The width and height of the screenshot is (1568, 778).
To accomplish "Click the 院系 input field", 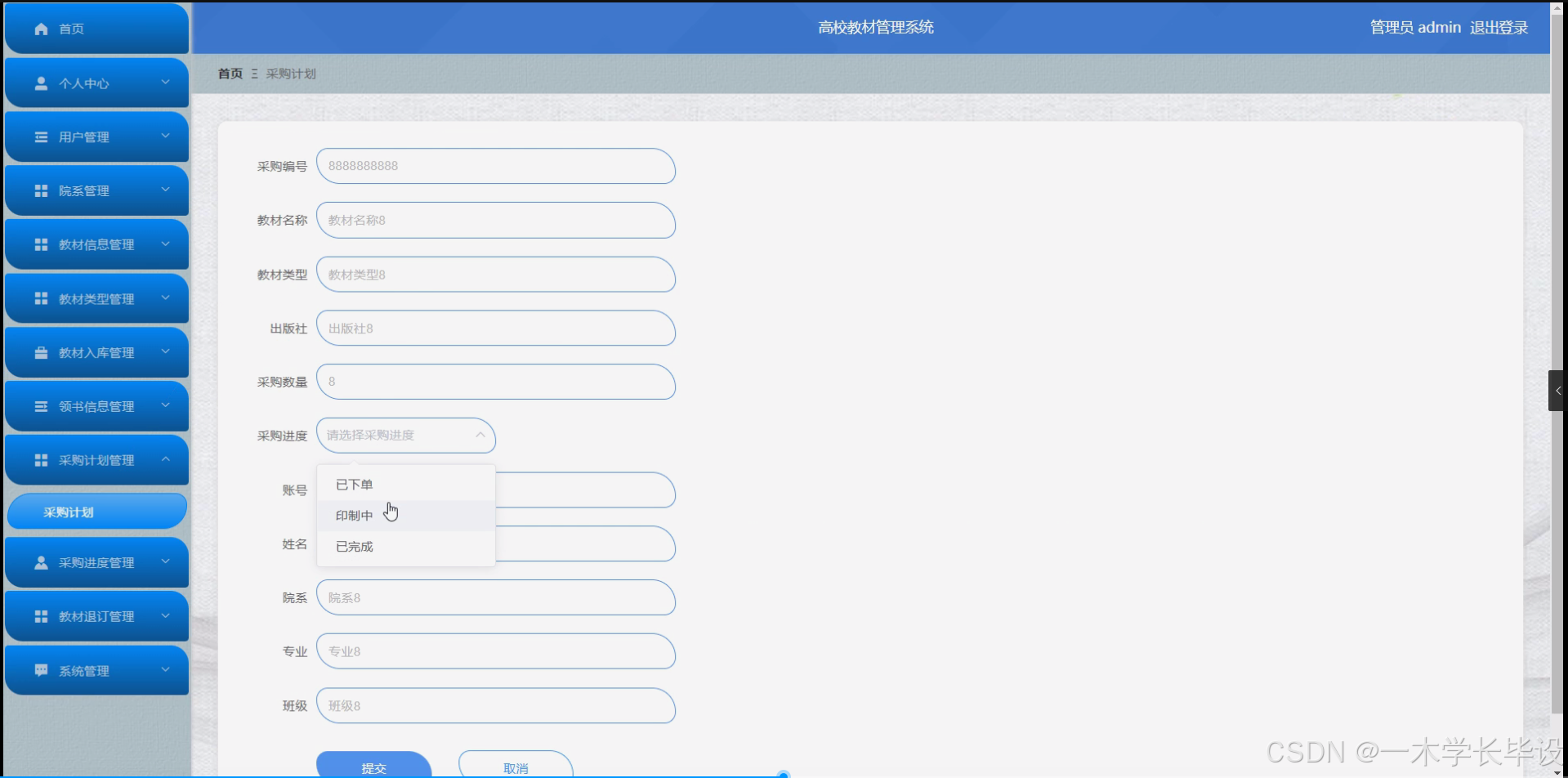I will click(x=495, y=597).
